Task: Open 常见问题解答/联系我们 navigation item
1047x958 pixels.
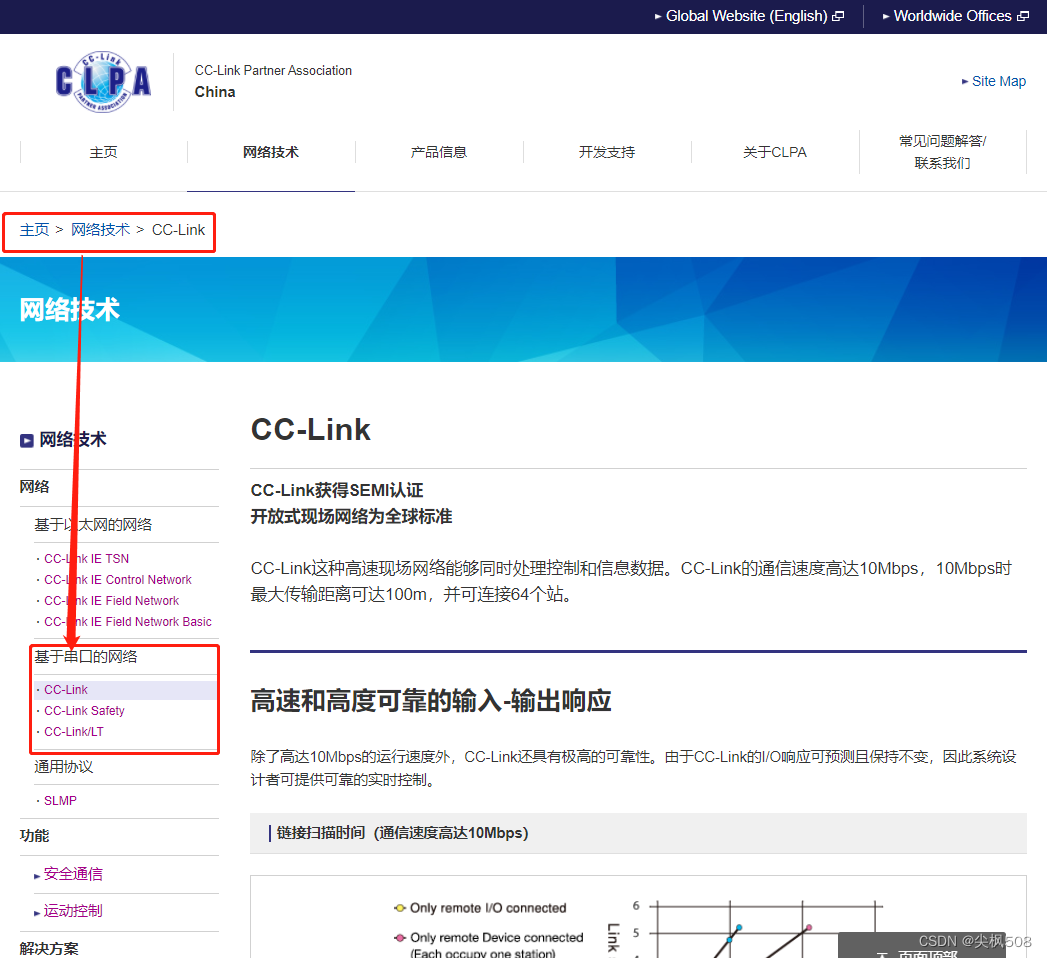Action: [942, 152]
